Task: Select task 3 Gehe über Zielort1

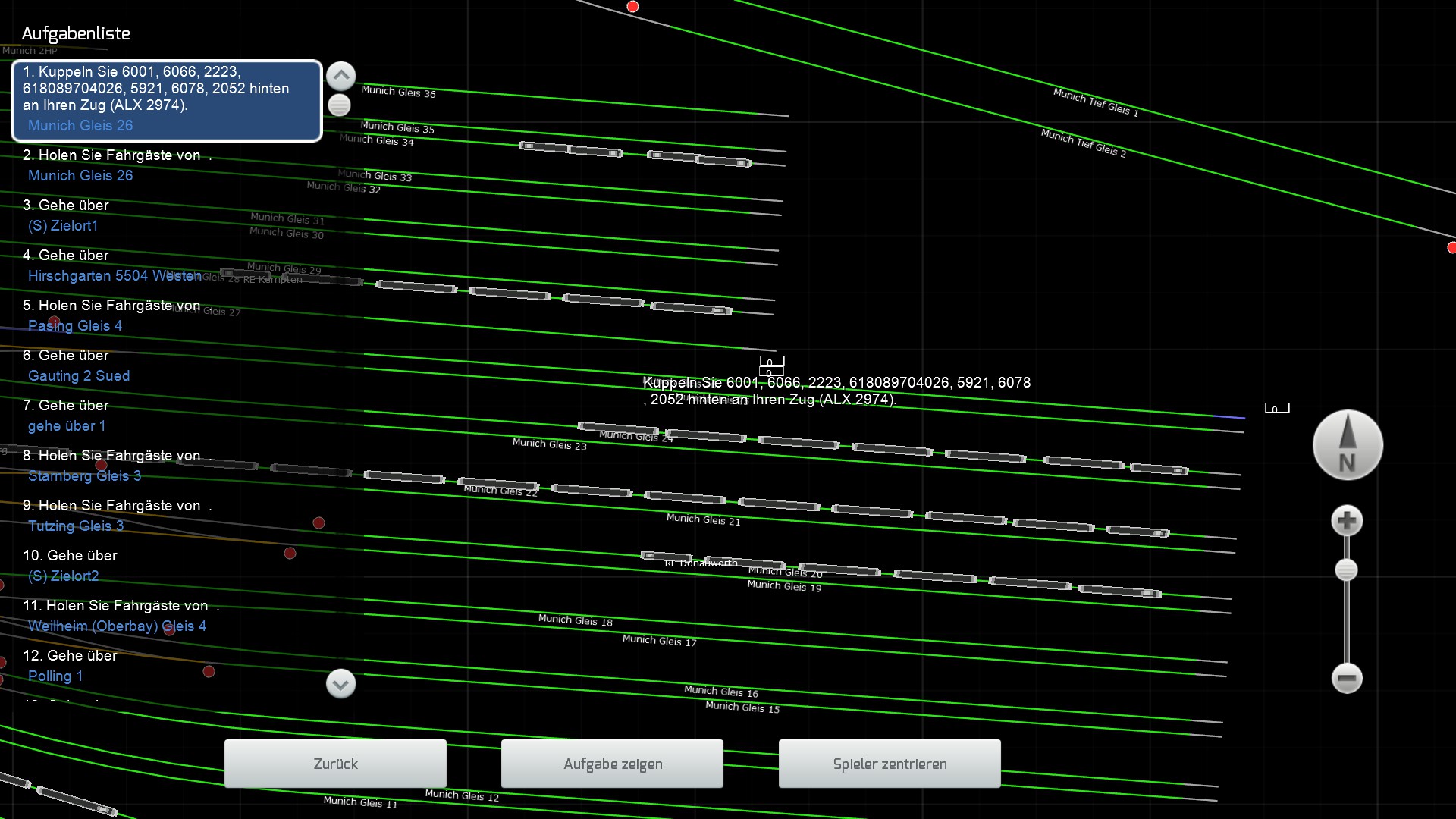Action: coord(66,206)
